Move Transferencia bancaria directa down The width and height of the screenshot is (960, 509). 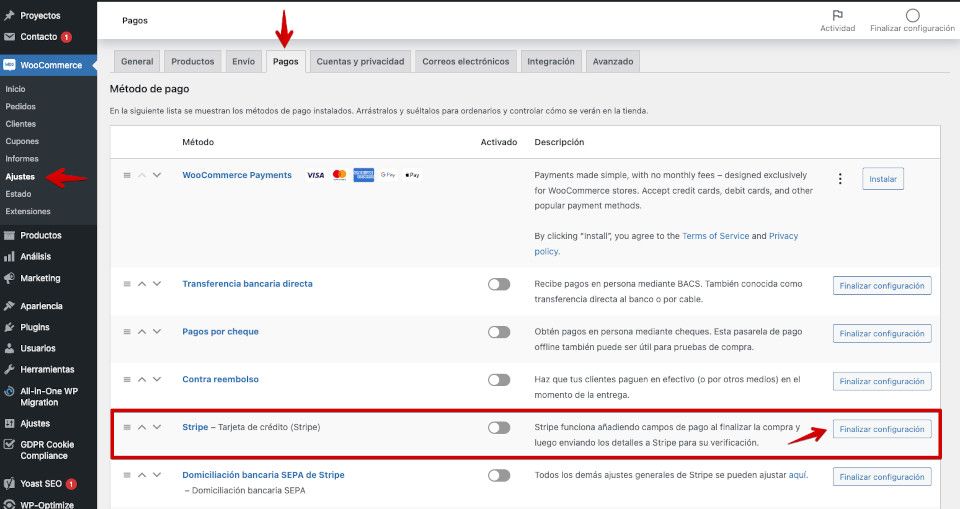coord(157,284)
